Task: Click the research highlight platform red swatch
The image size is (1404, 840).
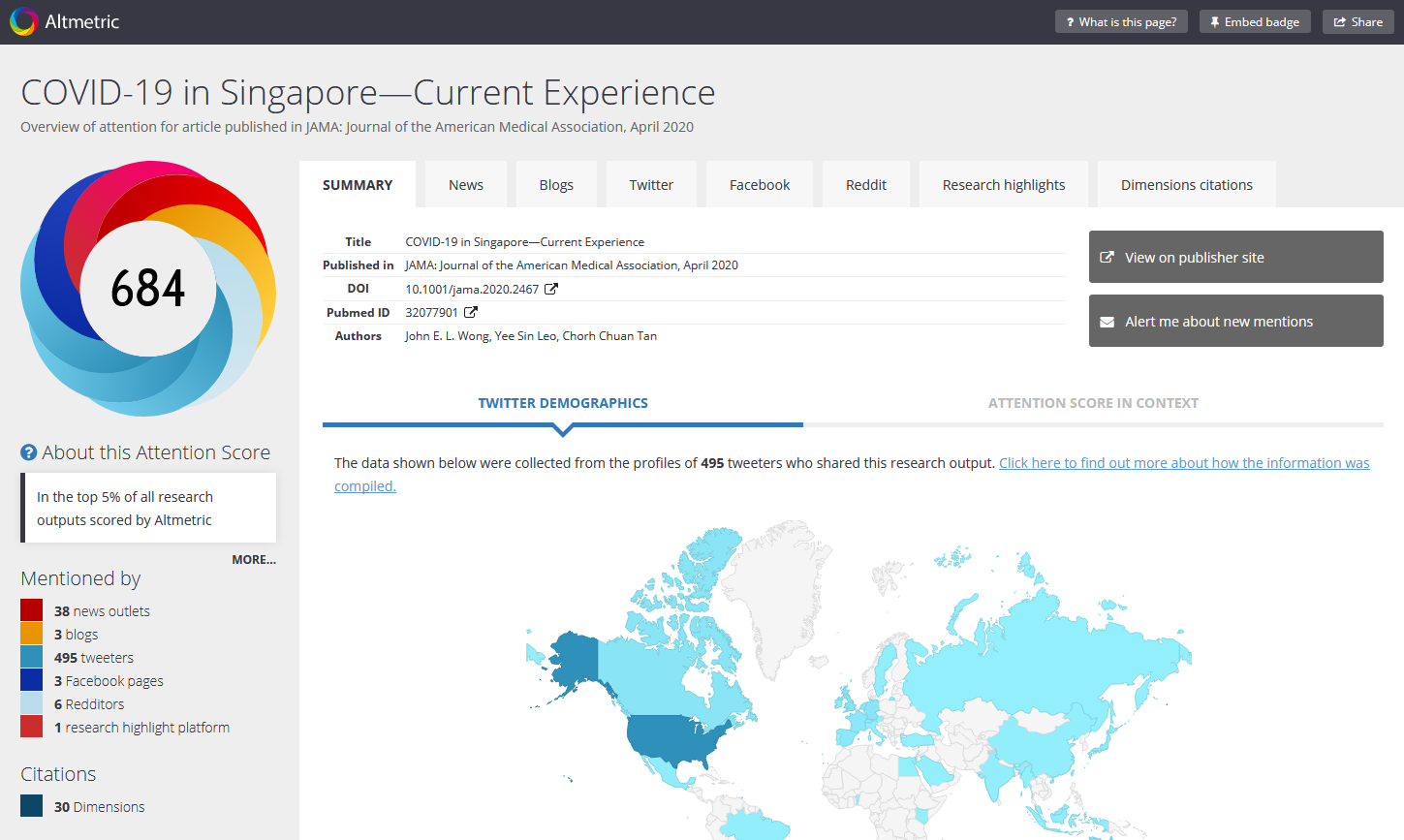Action: (x=32, y=727)
